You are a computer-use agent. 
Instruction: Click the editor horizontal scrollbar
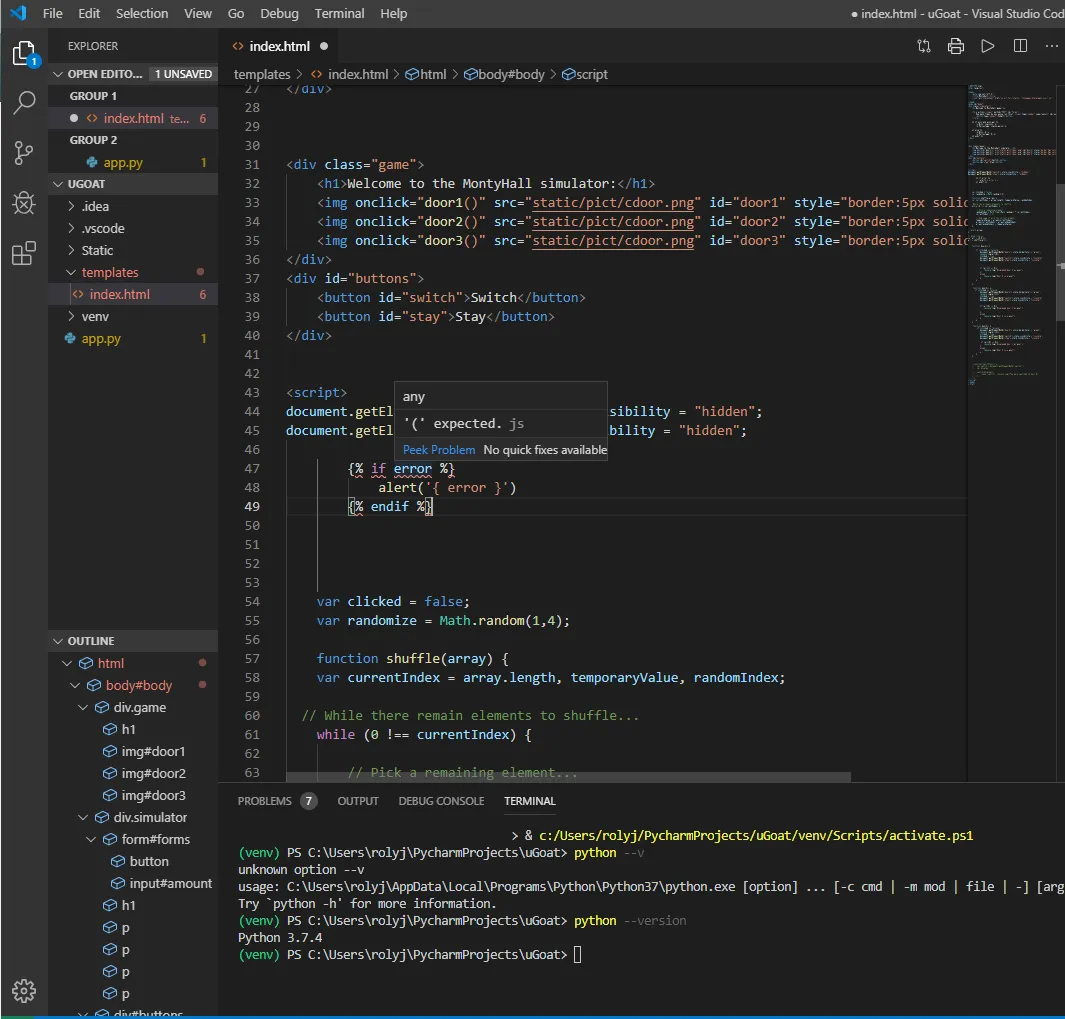(x=568, y=777)
